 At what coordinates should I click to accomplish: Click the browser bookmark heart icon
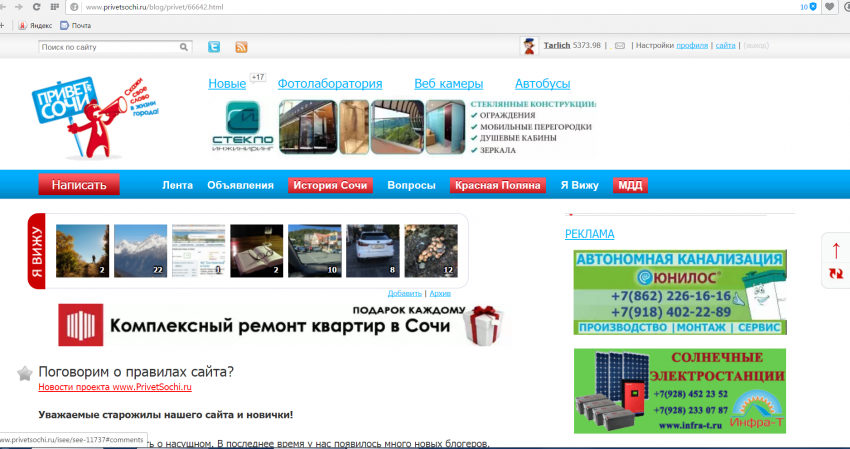pos(829,7)
